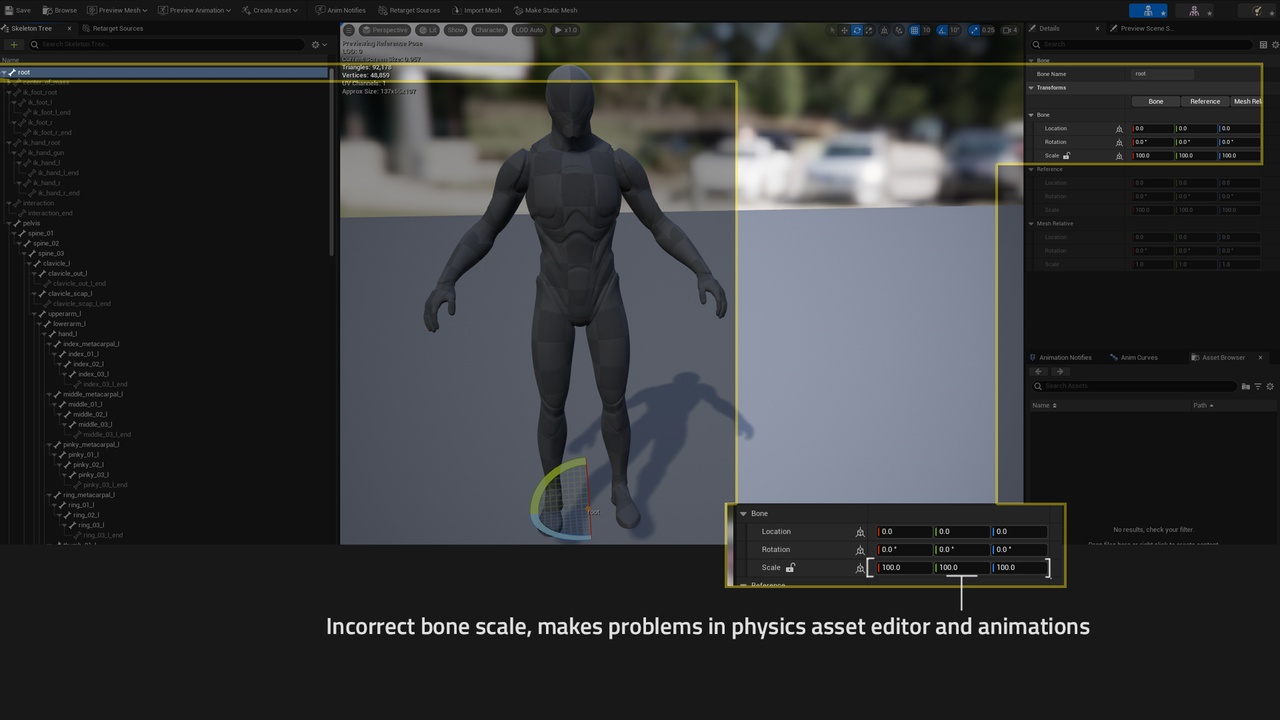Click the Bone Name text field
This screenshot has width=1280, height=720.
(x=1162, y=74)
